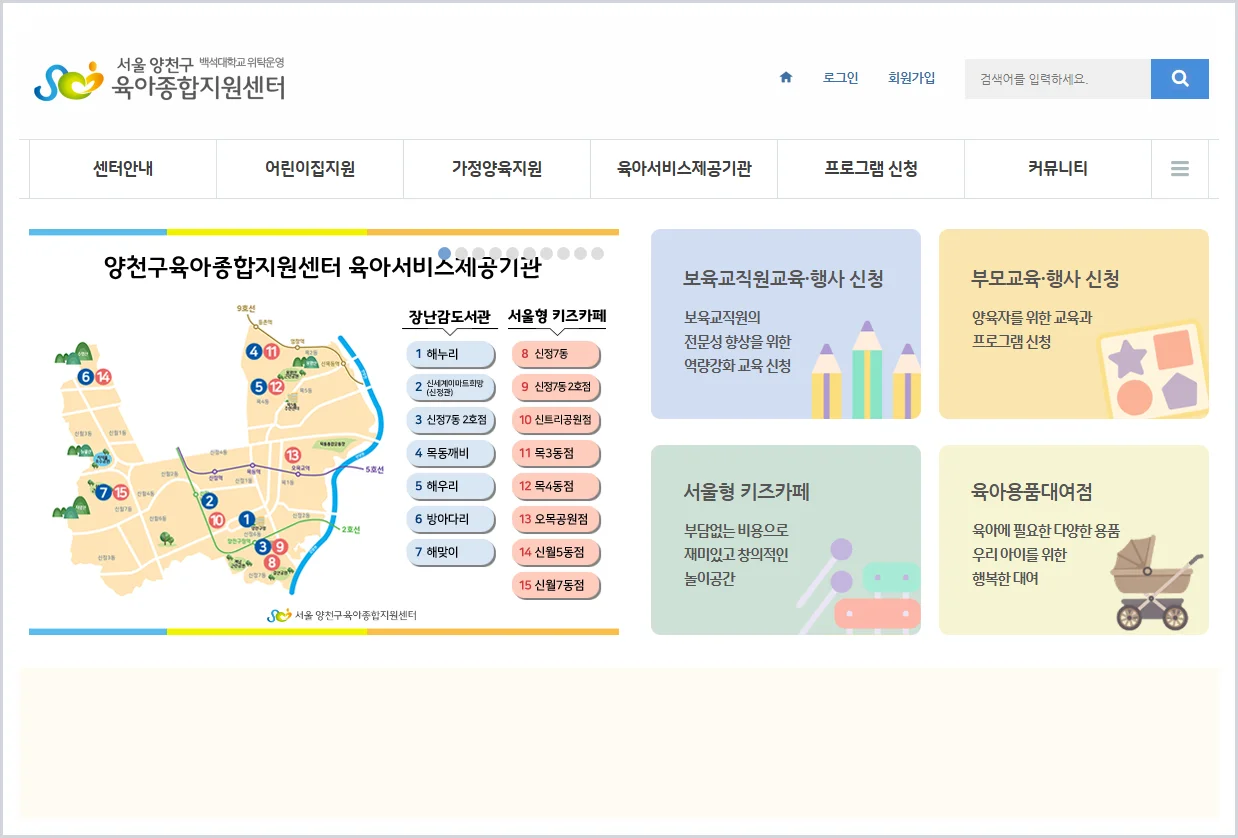
Task: Open the 센터안내 menu
Action: (123, 169)
